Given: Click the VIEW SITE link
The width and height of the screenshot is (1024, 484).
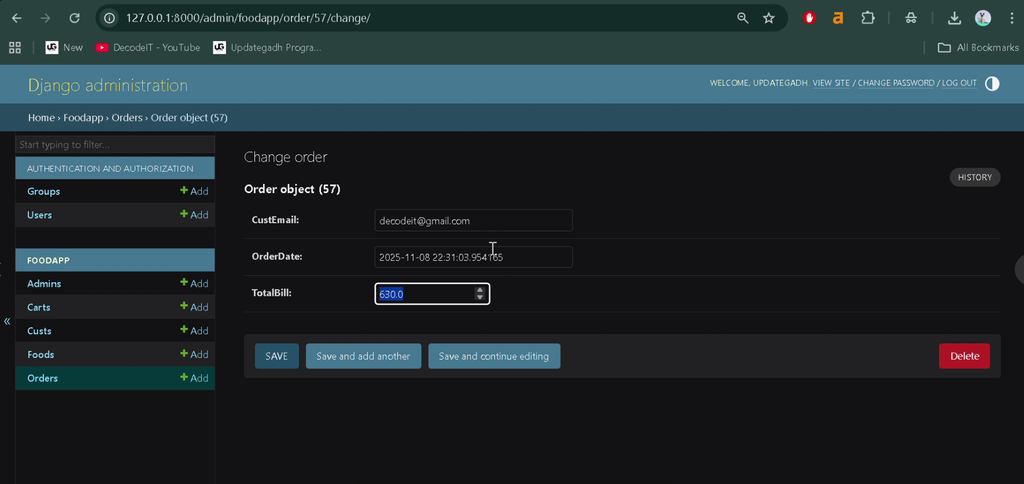Looking at the screenshot, I should 831,83.
